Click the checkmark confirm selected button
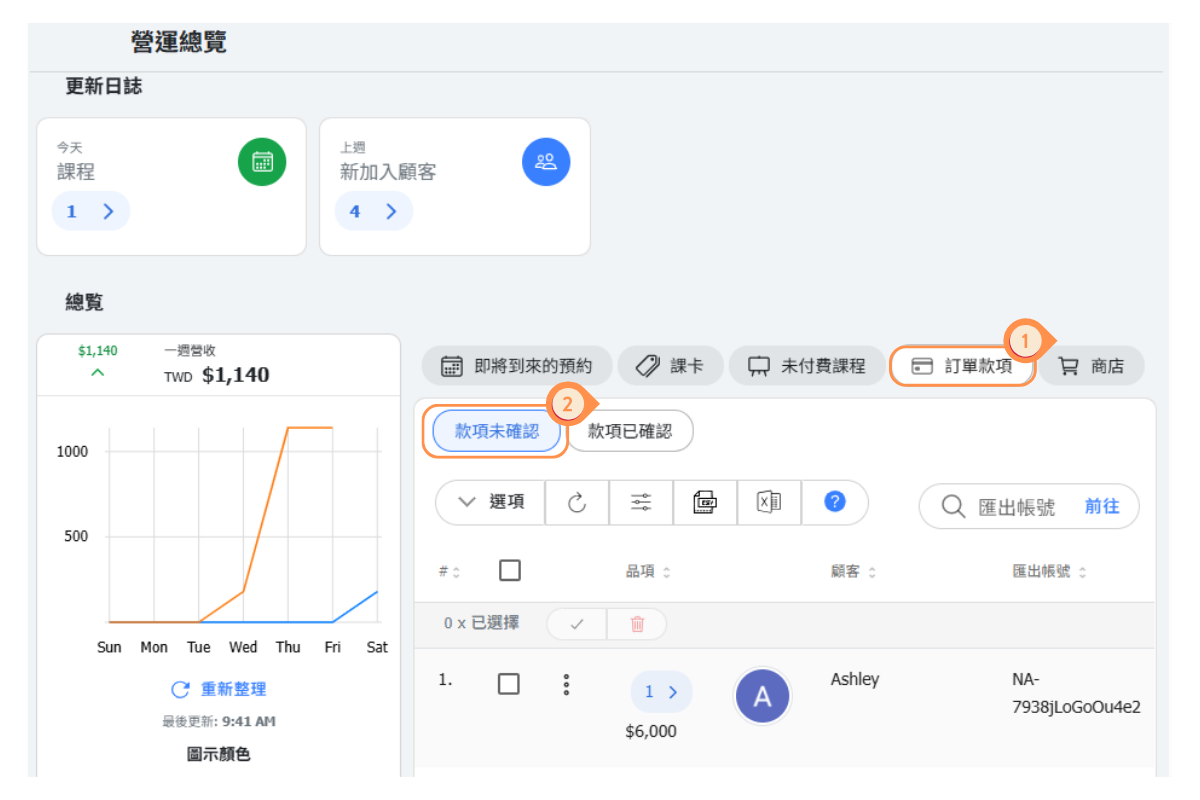 pyautogui.click(x=576, y=624)
